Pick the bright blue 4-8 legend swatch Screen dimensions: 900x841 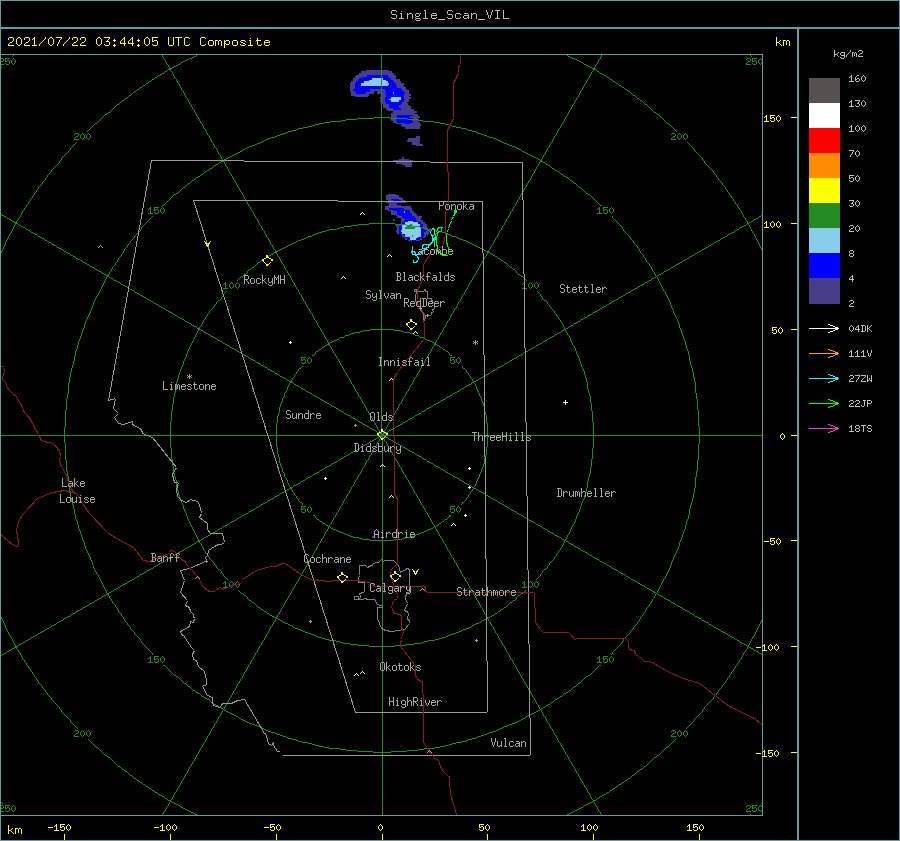click(824, 266)
